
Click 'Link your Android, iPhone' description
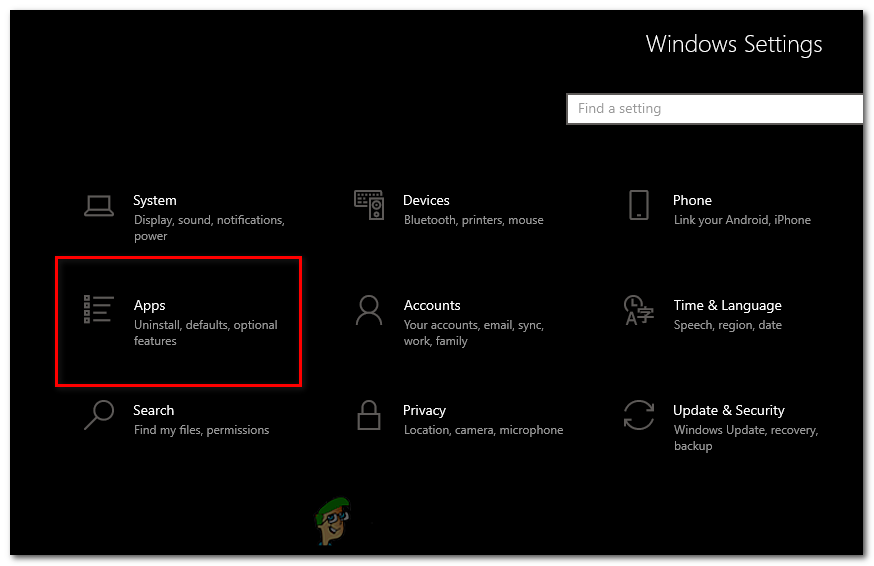point(742,220)
